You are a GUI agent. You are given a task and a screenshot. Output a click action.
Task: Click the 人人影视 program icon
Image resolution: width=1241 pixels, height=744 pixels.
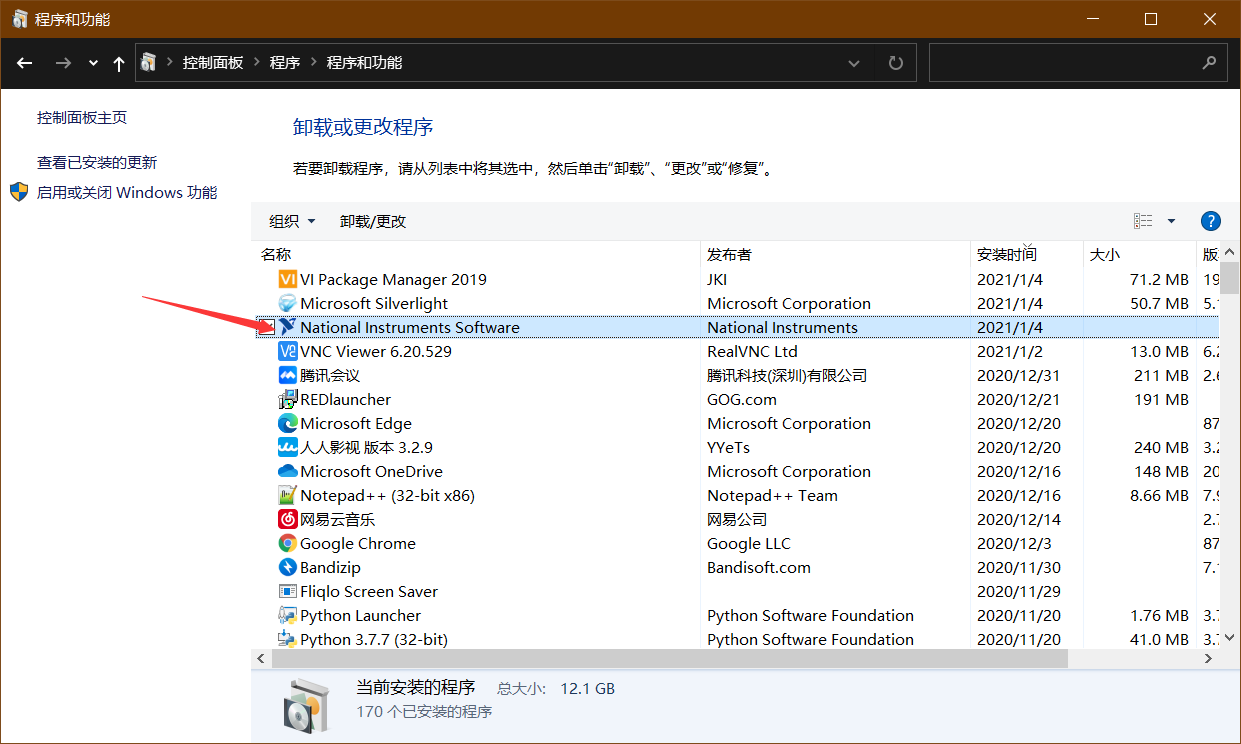tap(287, 447)
